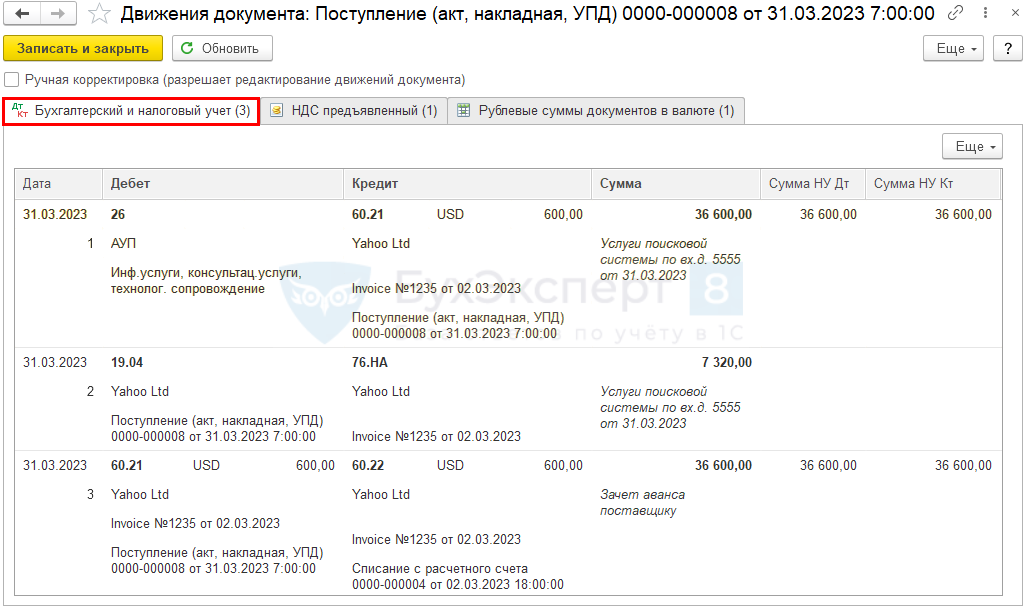This screenshot has height=607, width=1023.
Task: Click the Сумма НУ Кт column header
Action: coord(933,184)
